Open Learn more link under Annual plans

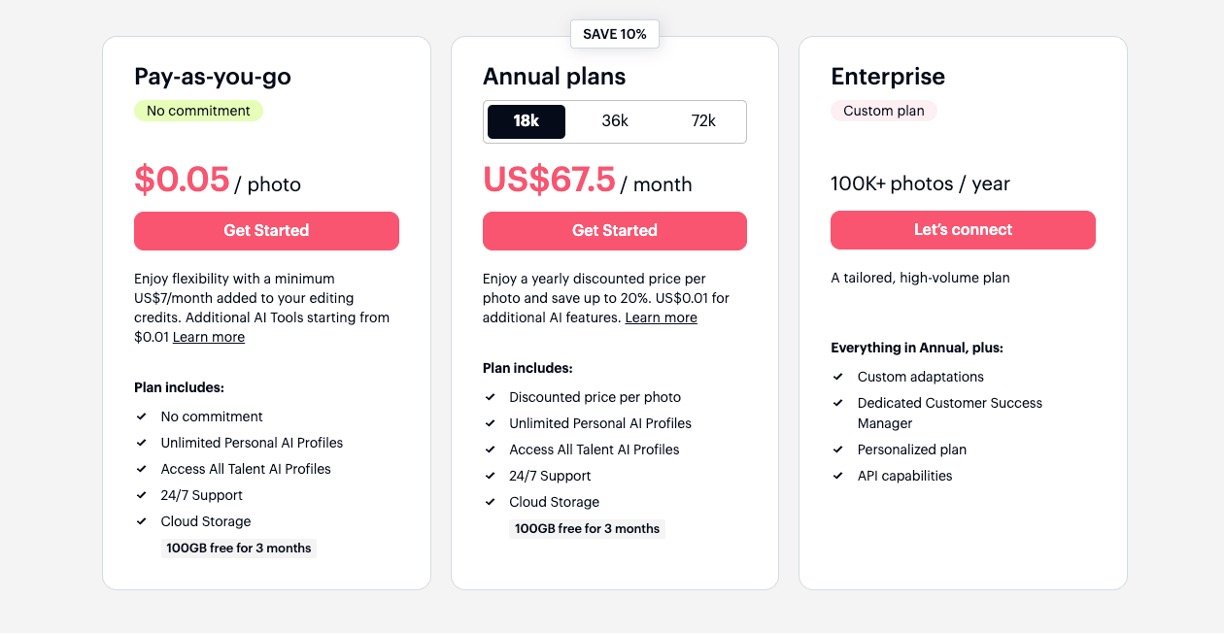coord(661,318)
